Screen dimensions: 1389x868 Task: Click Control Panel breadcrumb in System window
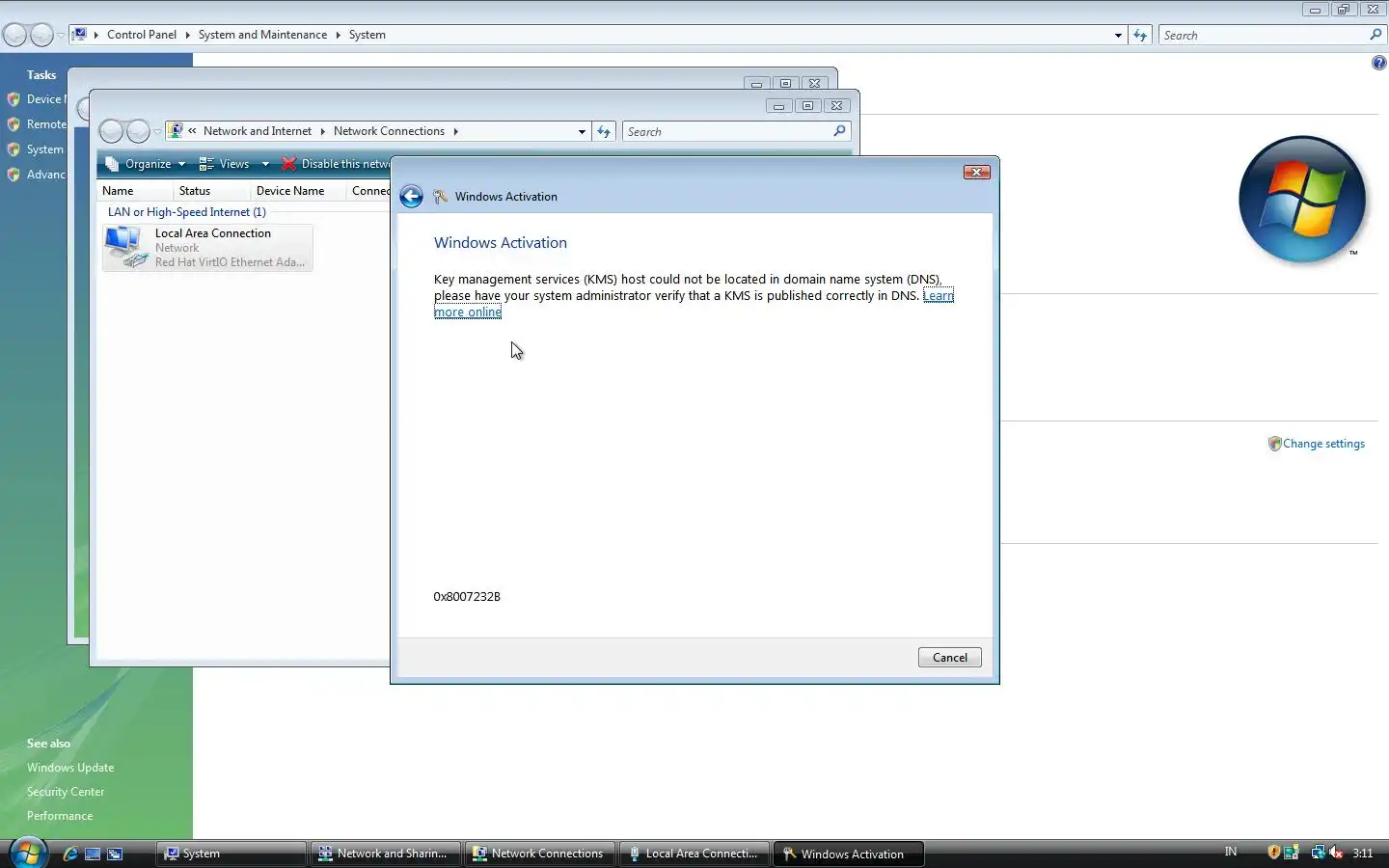click(x=142, y=35)
